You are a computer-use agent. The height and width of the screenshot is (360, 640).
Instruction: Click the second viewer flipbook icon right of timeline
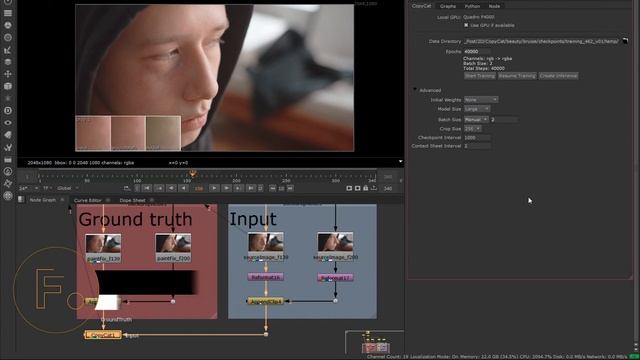tap(358, 188)
